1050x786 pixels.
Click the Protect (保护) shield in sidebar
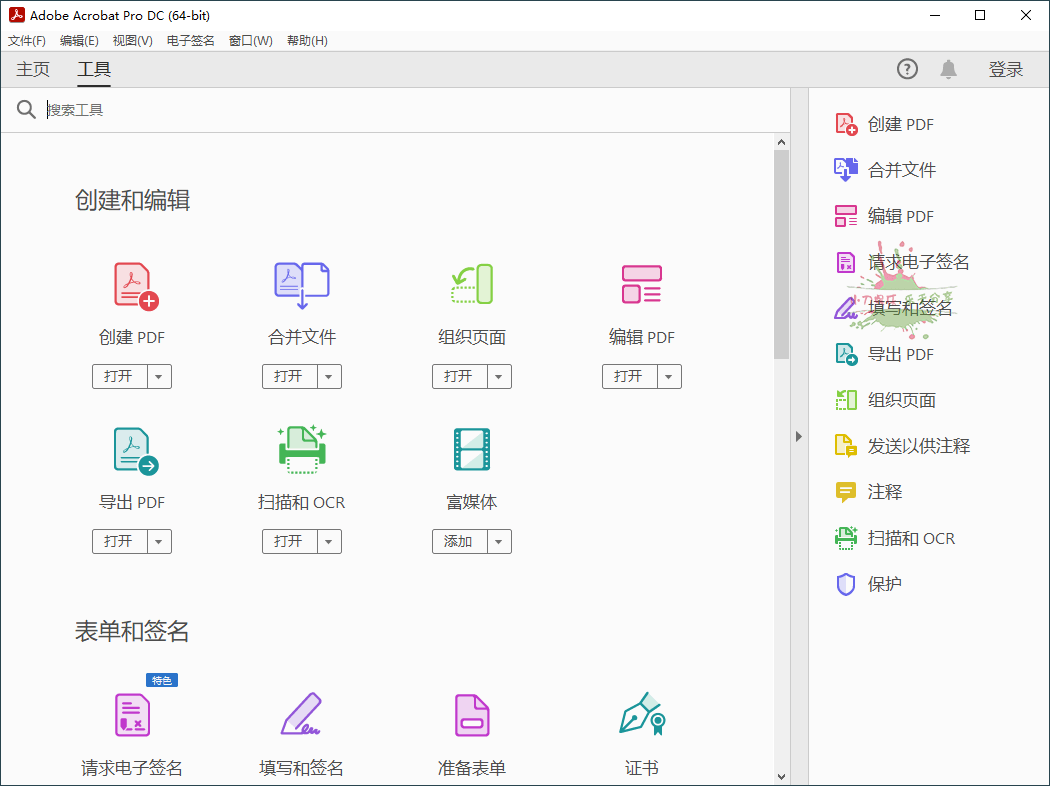pyautogui.click(x=846, y=584)
